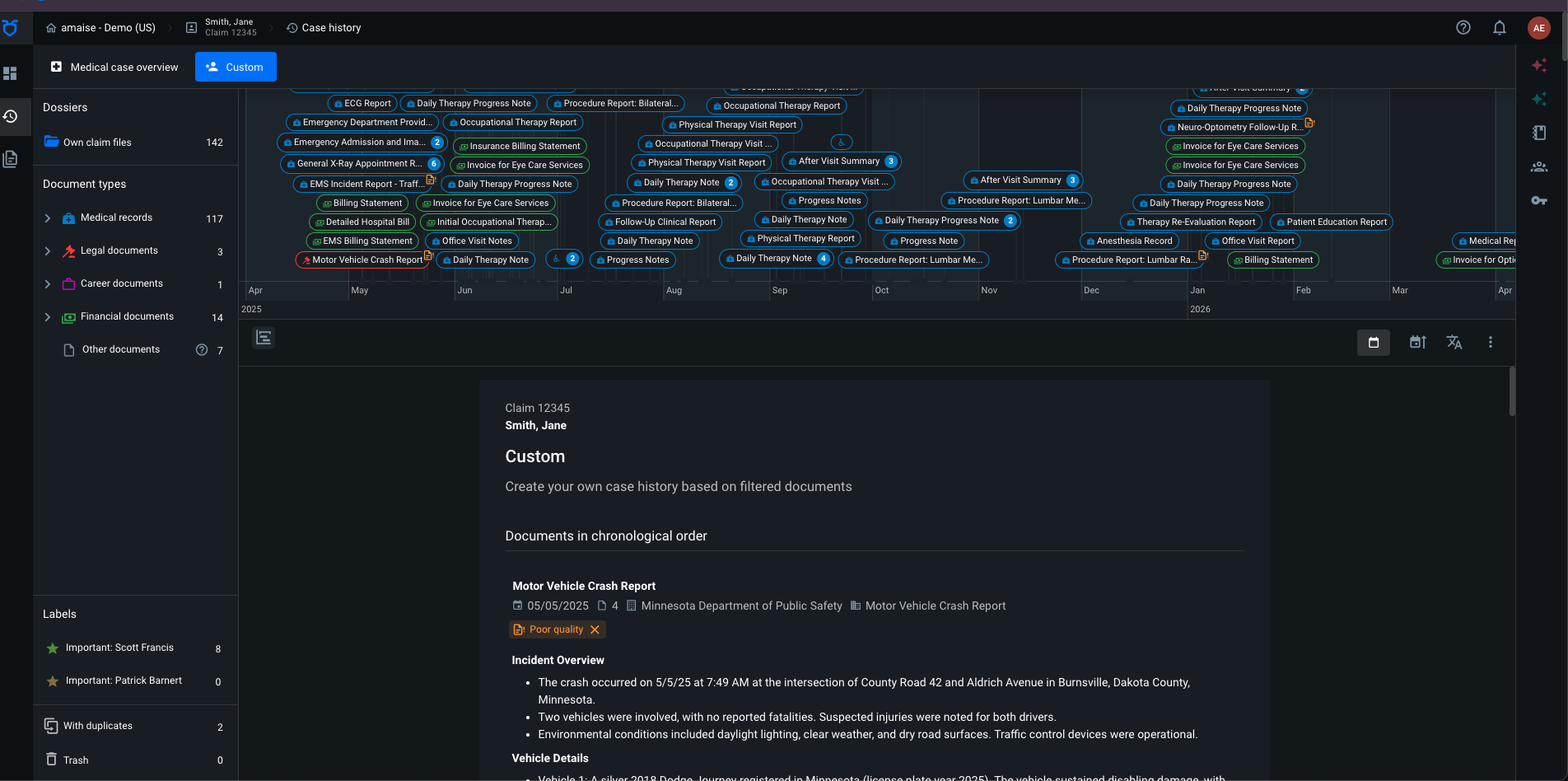Click Minnesota Department of Public Safety text
This screenshot has width=1568, height=781.
coord(741,606)
